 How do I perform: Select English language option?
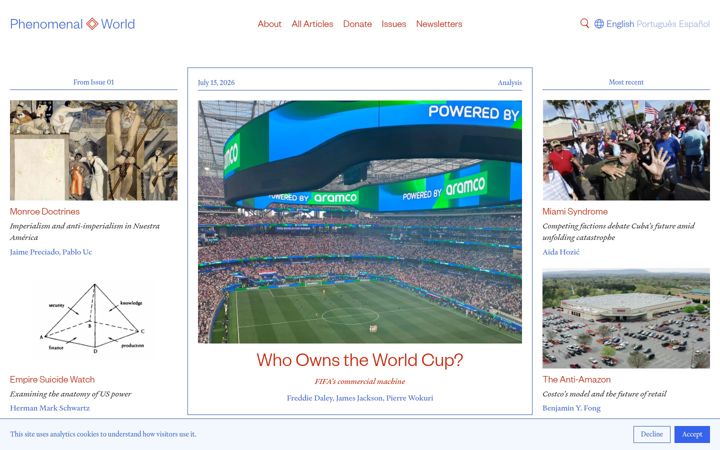pyautogui.click(x=620, y=24)
